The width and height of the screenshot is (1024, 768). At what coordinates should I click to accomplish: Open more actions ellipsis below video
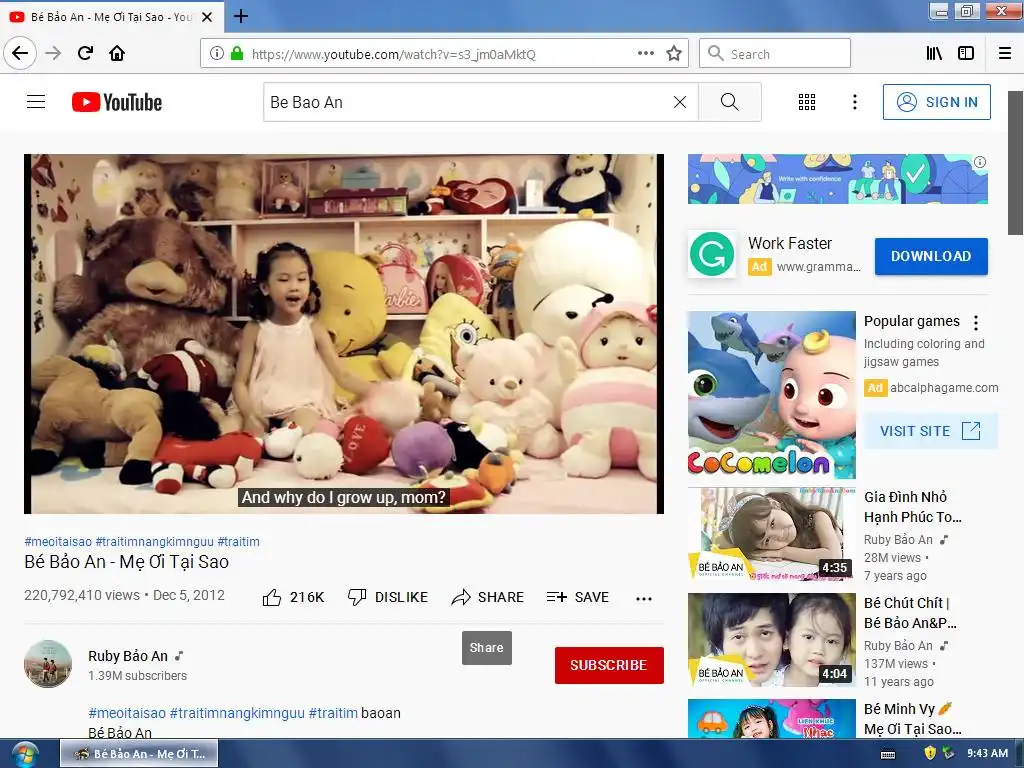(644, 598)
